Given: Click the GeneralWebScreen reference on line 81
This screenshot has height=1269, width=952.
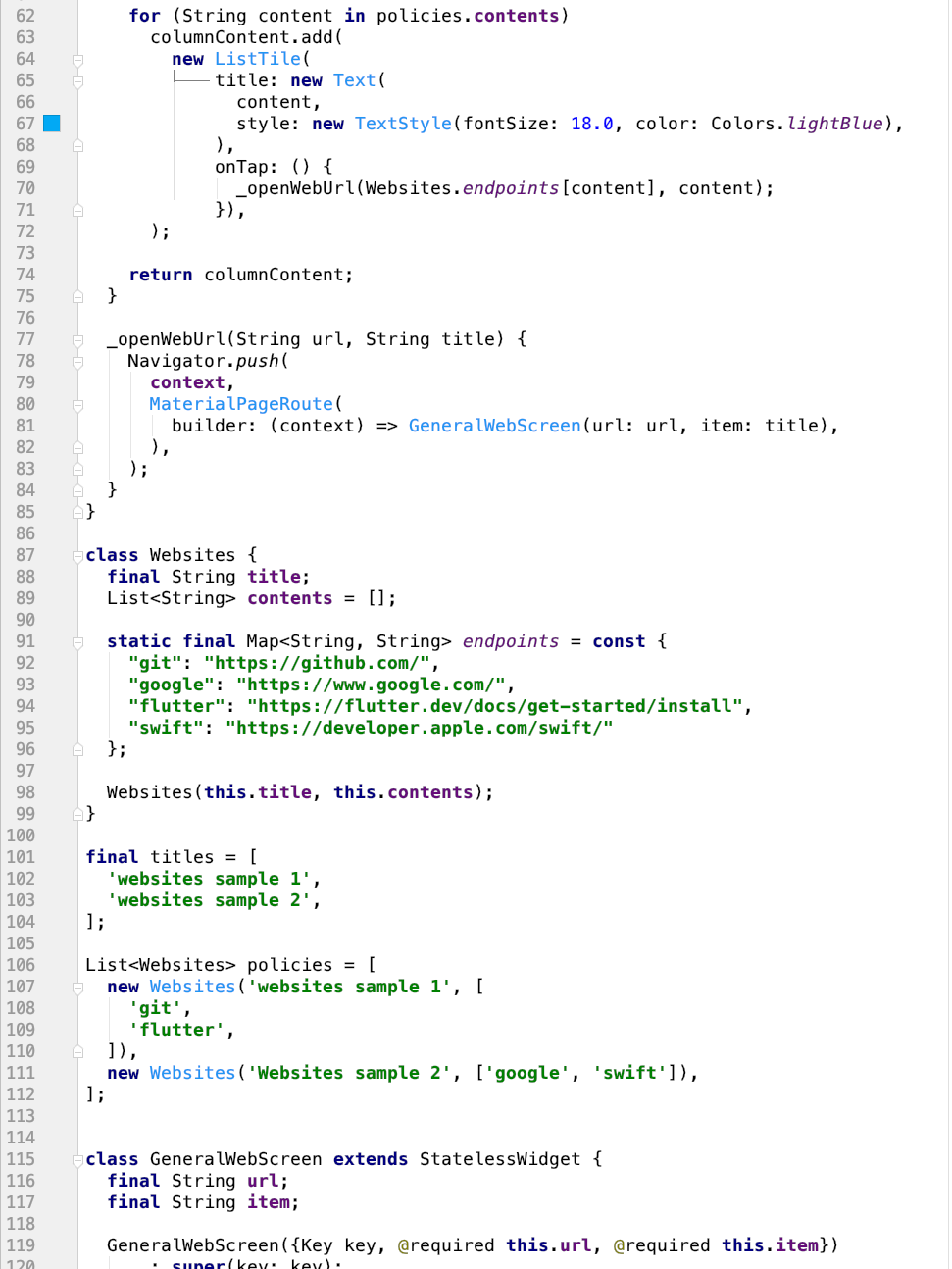Looking at the screenshot, I should click(x=493, y=425).
